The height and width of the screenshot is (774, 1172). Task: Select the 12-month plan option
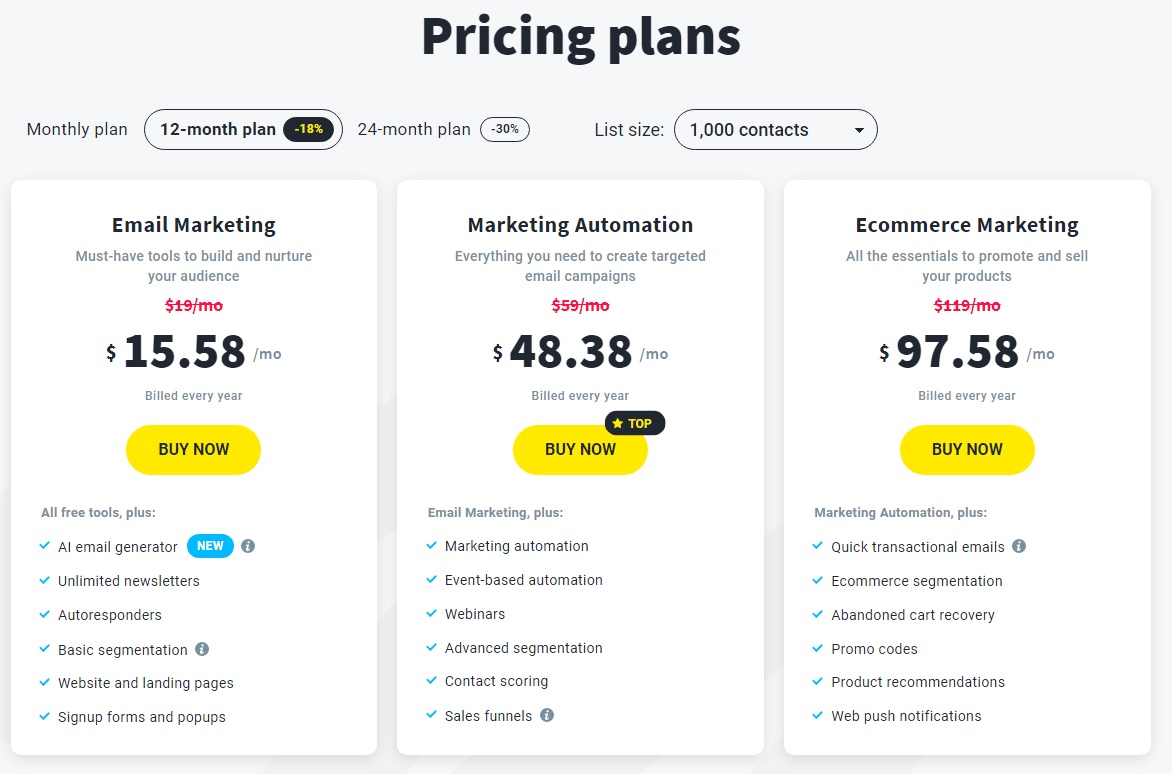click(x=243, y=129)
